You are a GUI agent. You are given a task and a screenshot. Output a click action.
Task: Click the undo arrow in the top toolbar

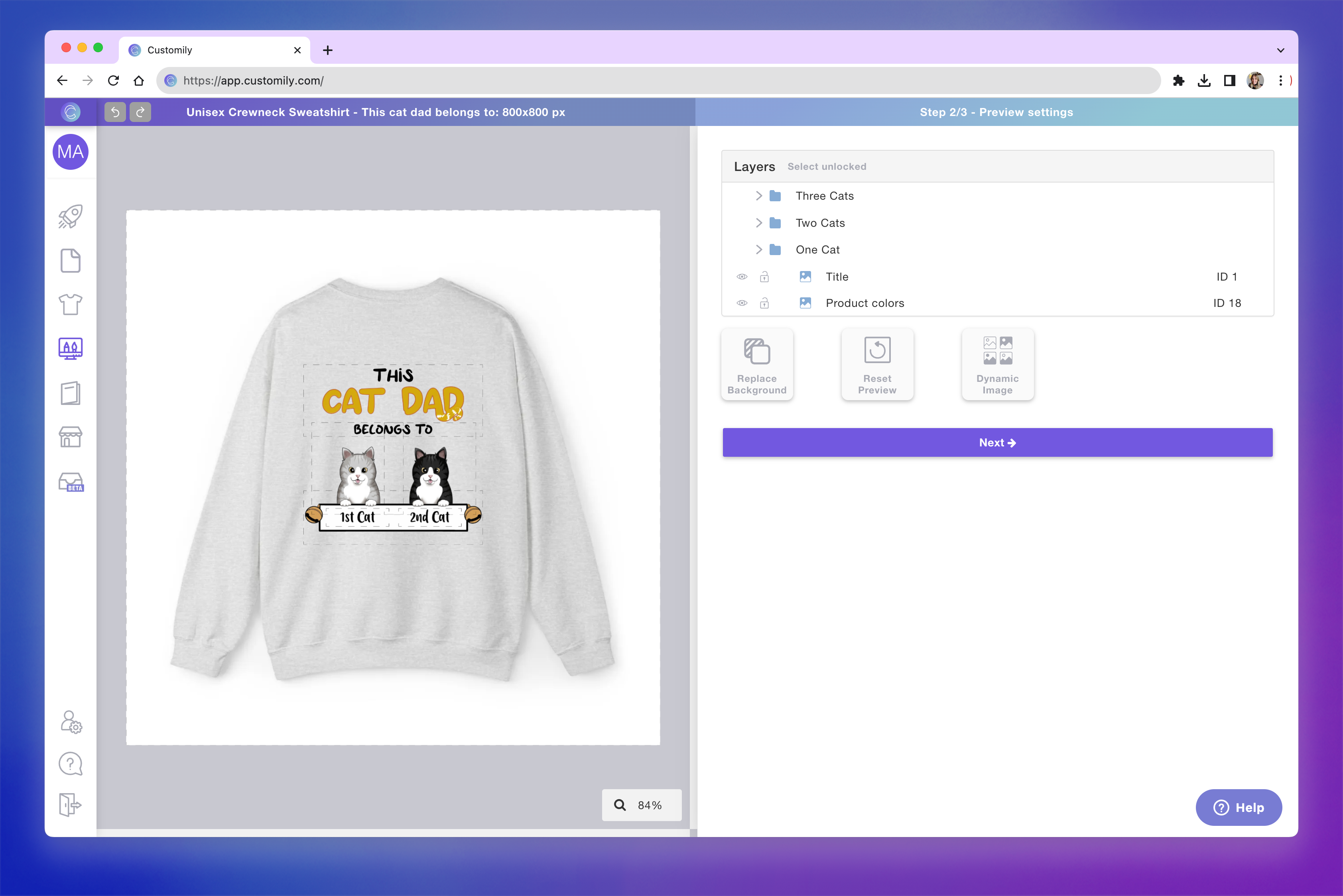114,112
